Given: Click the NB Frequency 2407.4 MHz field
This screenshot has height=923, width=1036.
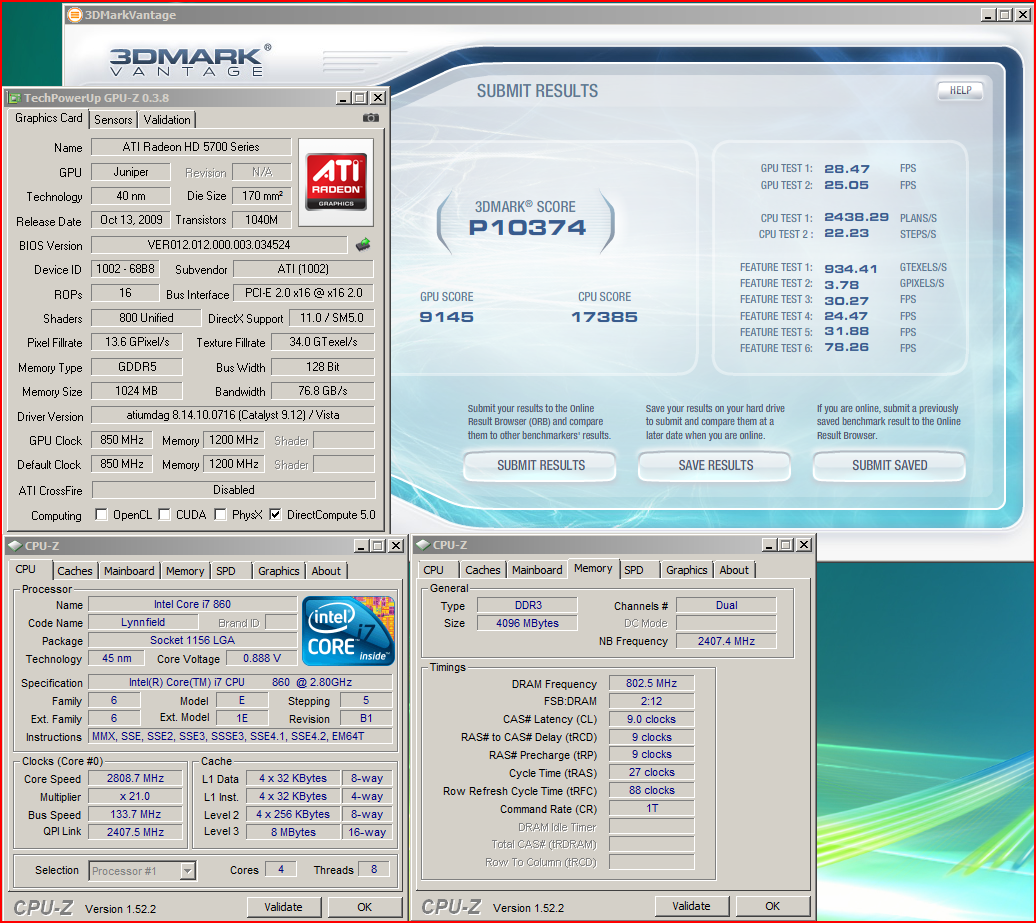Looking at the screenshot, I should [x=726, y=641].
